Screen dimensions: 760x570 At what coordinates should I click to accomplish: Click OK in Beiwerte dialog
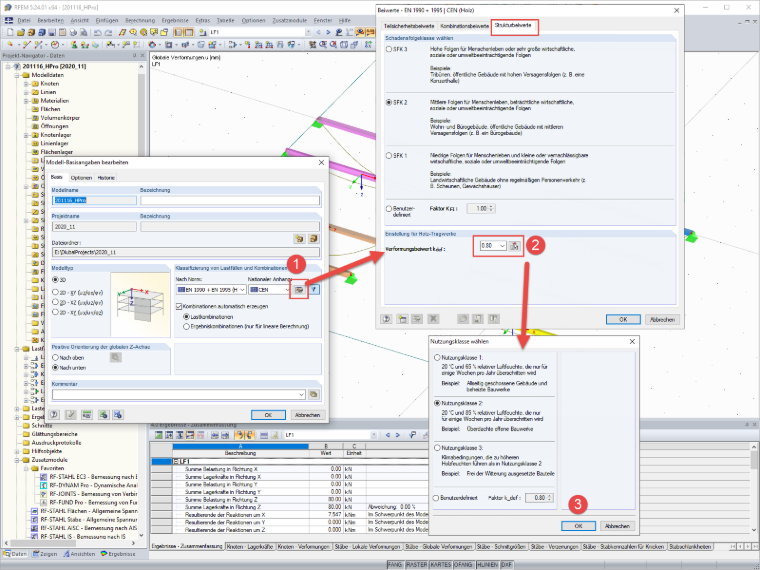pos(623,319)
